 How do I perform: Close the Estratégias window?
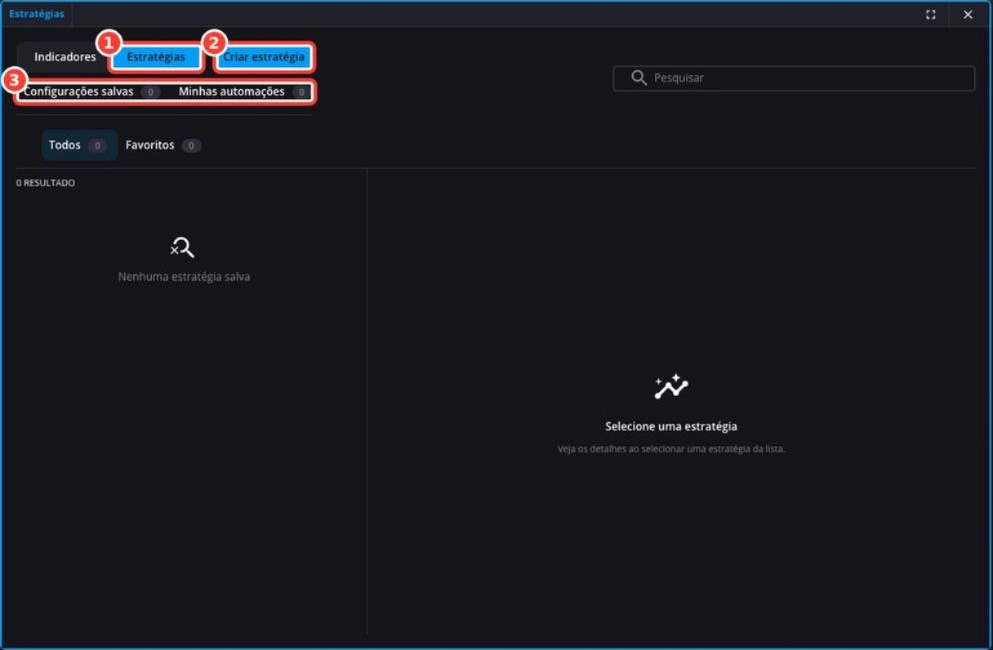pos(968,15)
